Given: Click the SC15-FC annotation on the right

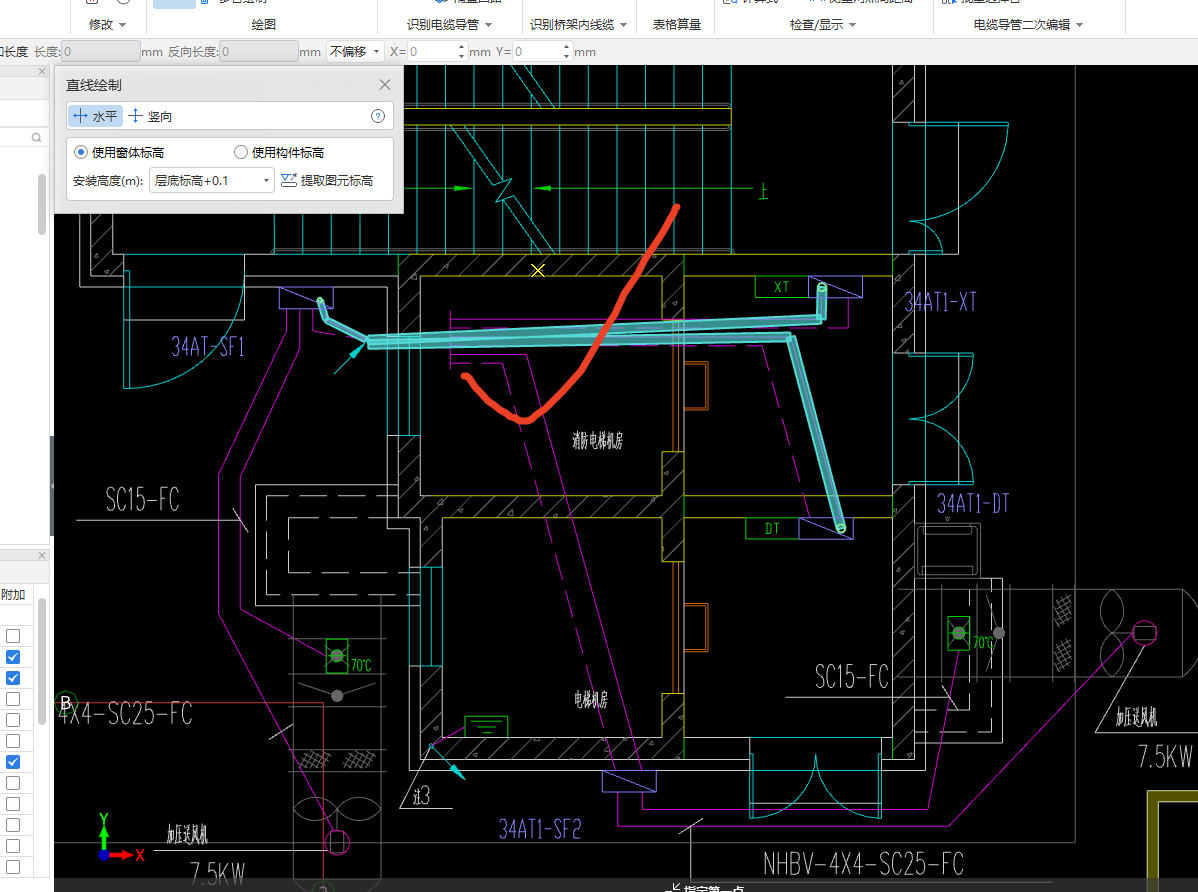Looking at the screenshot, I should pos(852,677).
